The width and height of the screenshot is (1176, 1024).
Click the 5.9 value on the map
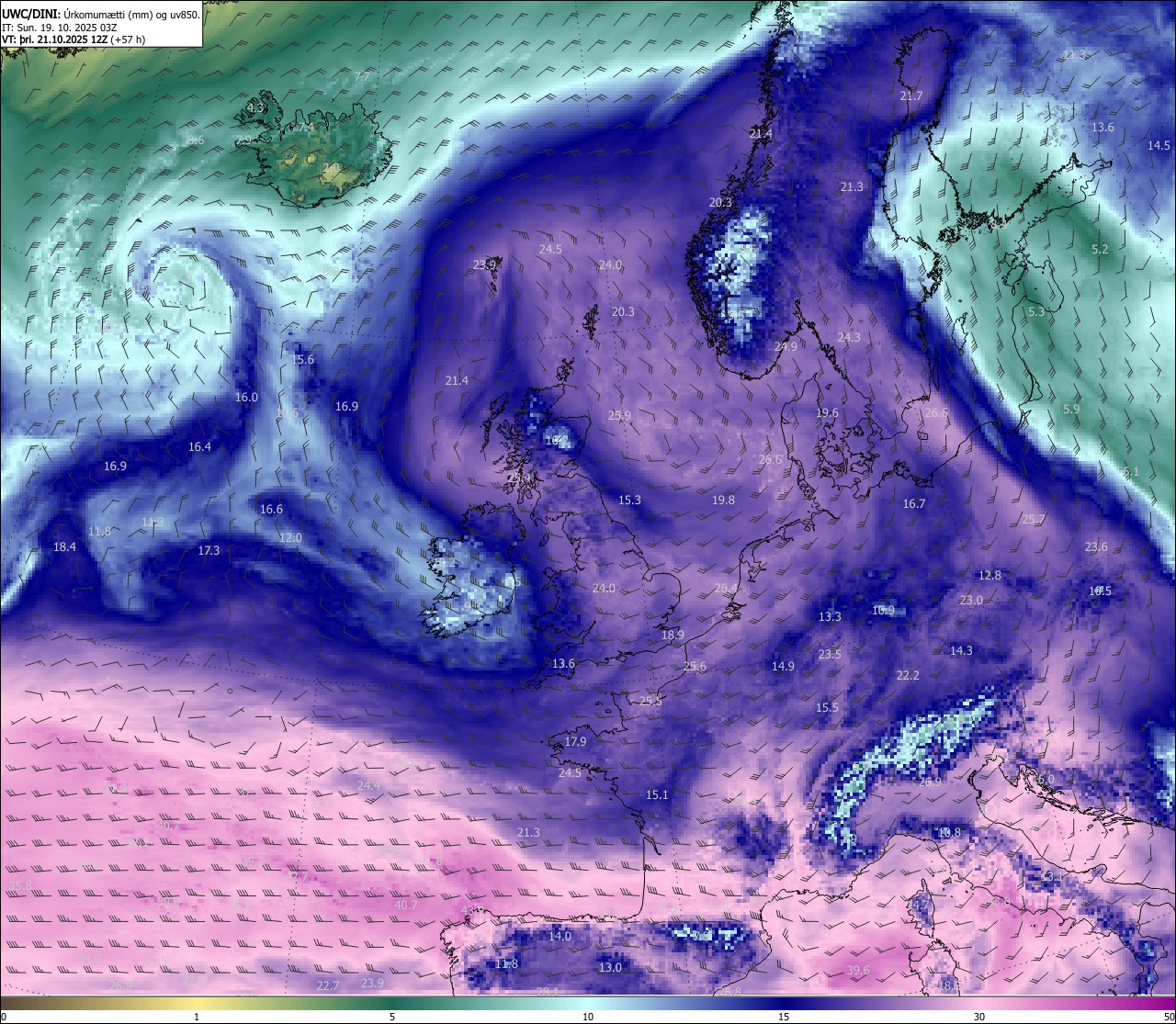[x=1071, y=409]
